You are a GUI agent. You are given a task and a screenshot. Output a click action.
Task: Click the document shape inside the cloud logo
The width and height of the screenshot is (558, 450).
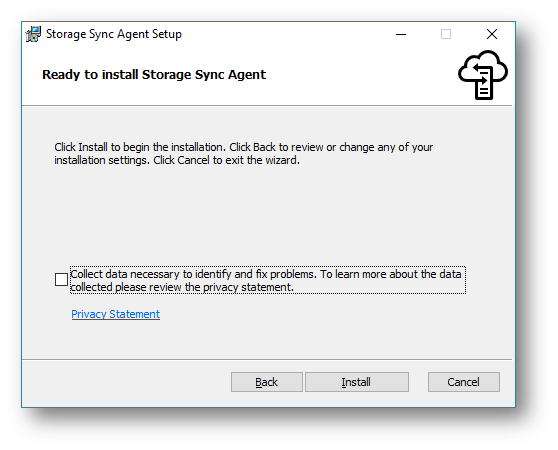click(x=484, y=84)
